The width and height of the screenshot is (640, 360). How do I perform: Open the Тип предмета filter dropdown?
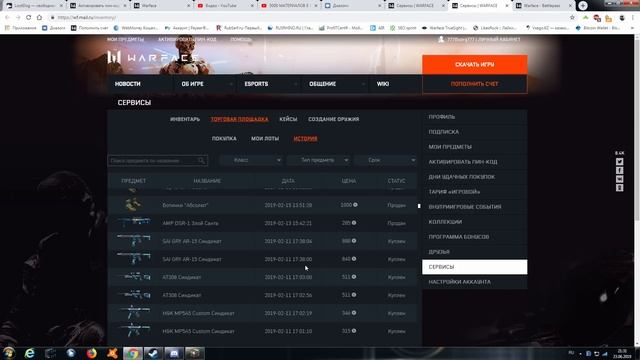(x=319, y=160)
